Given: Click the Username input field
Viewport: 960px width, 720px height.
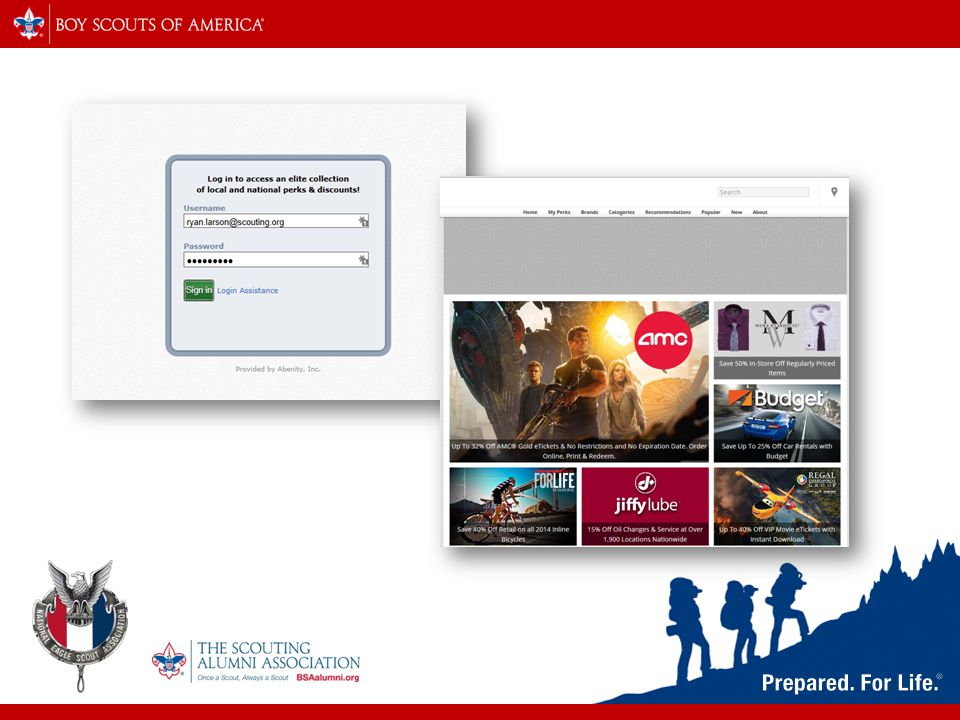Looking at the screenshot, I should [276, 222].
